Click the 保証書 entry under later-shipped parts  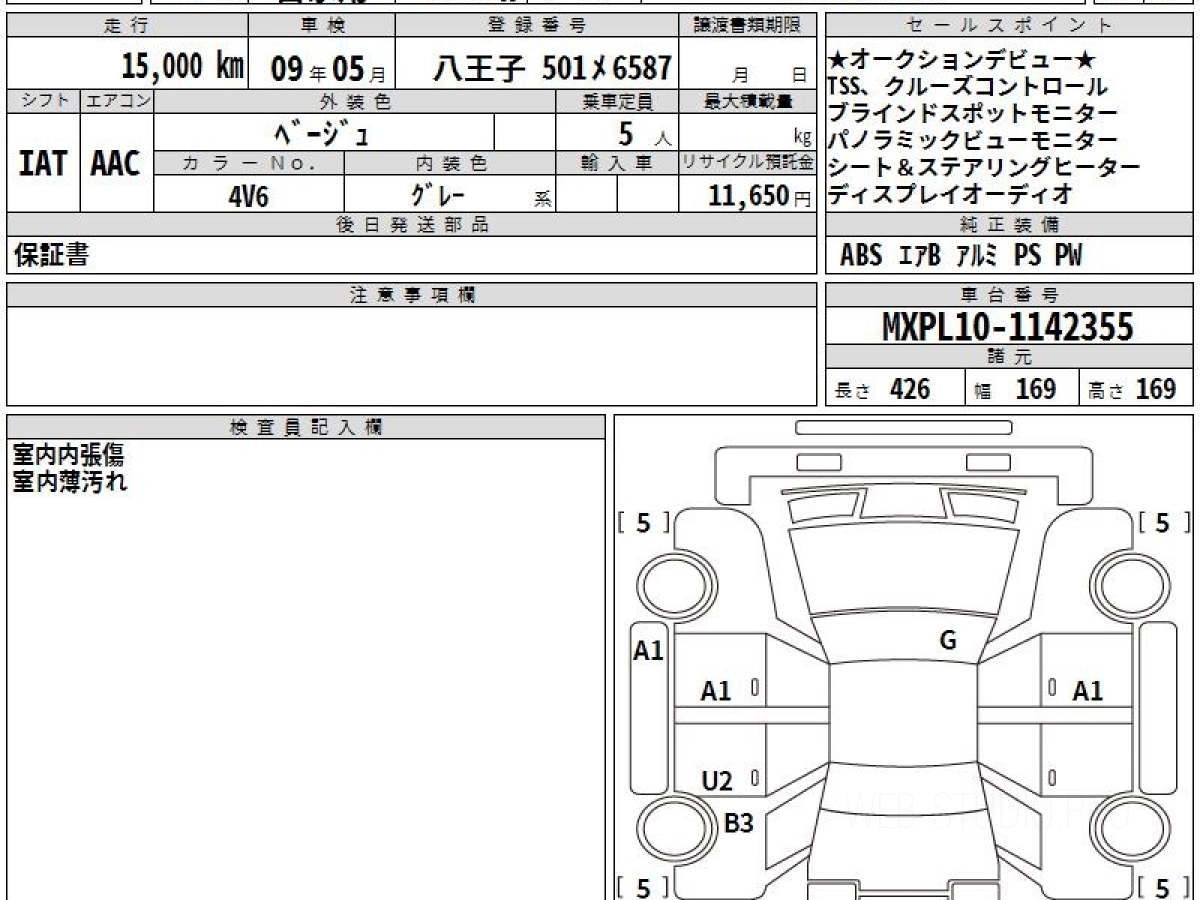51,255
